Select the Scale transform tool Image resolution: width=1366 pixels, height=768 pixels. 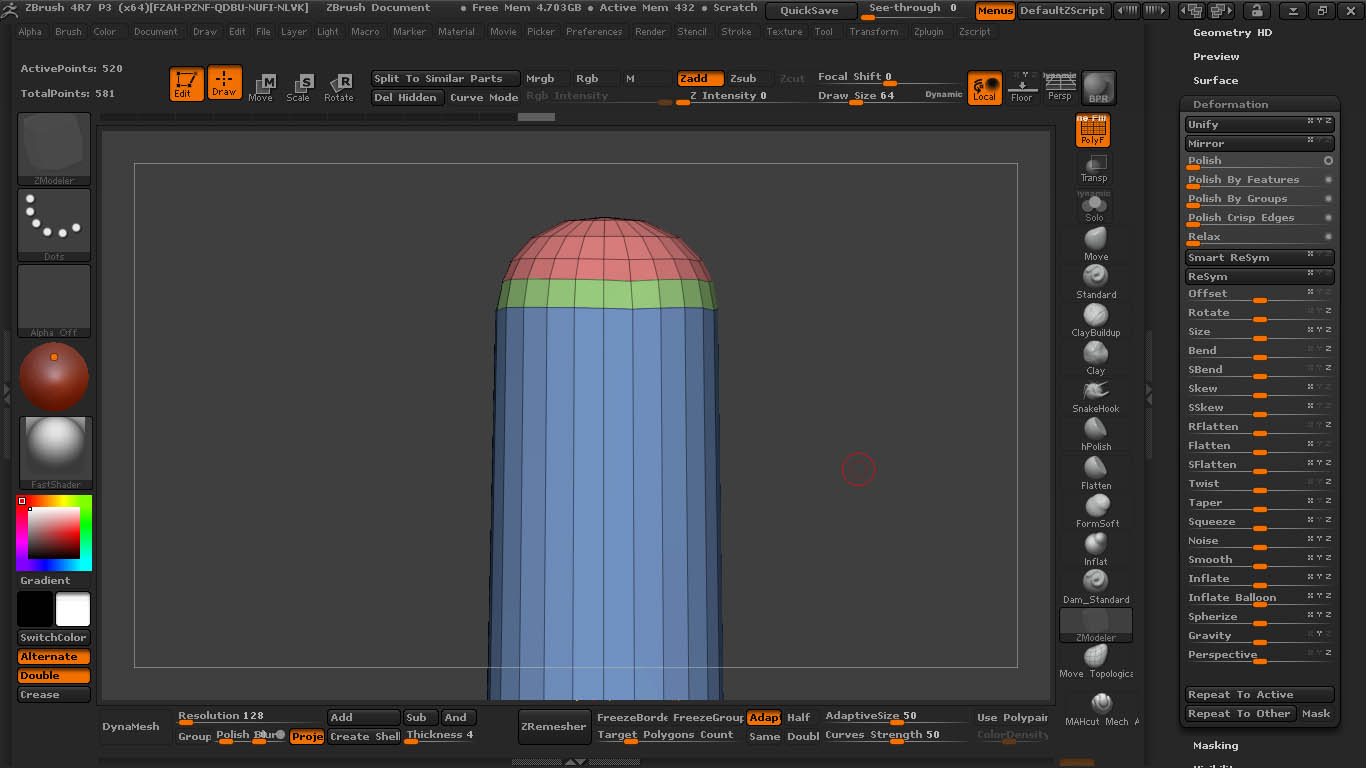[298, 87]
